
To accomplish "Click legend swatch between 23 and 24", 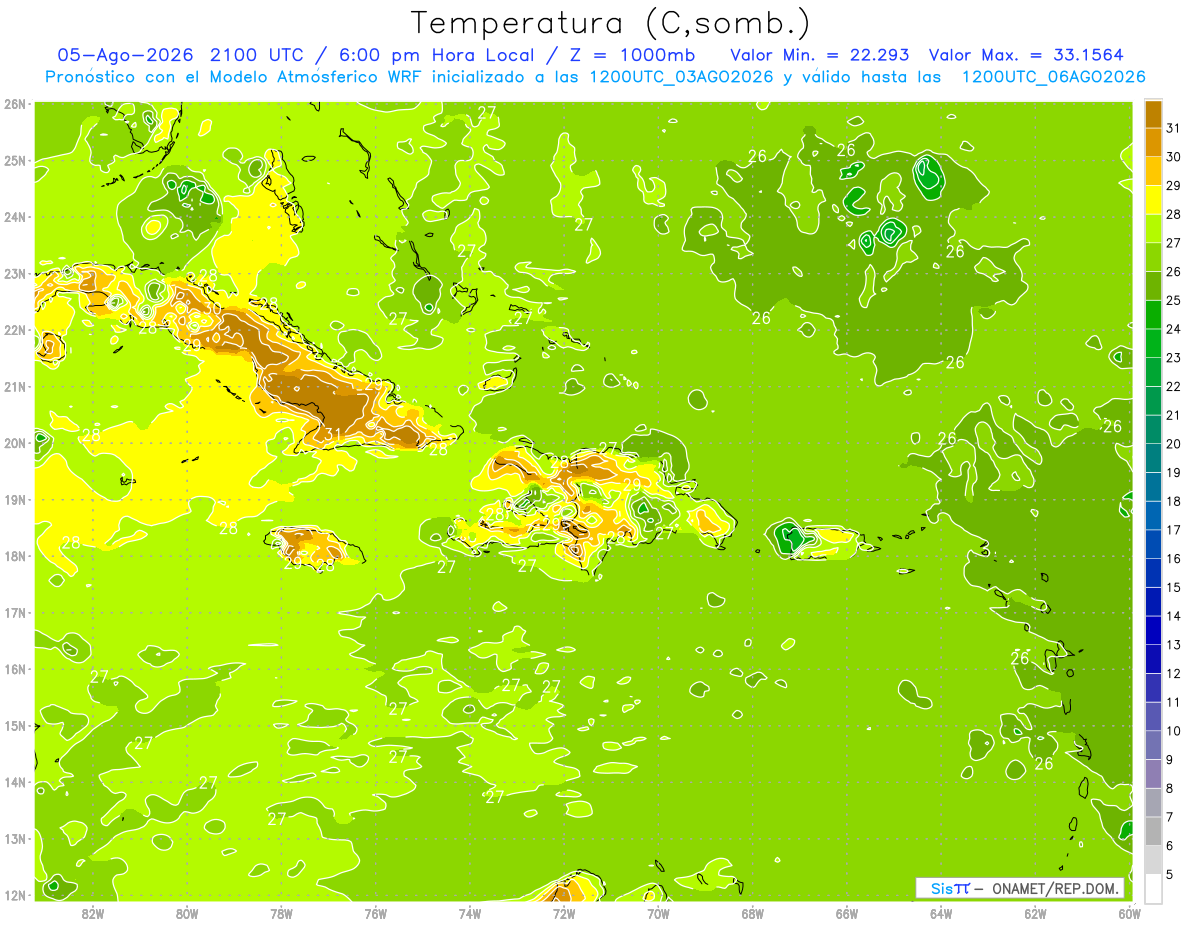I will coord(1153,343).
